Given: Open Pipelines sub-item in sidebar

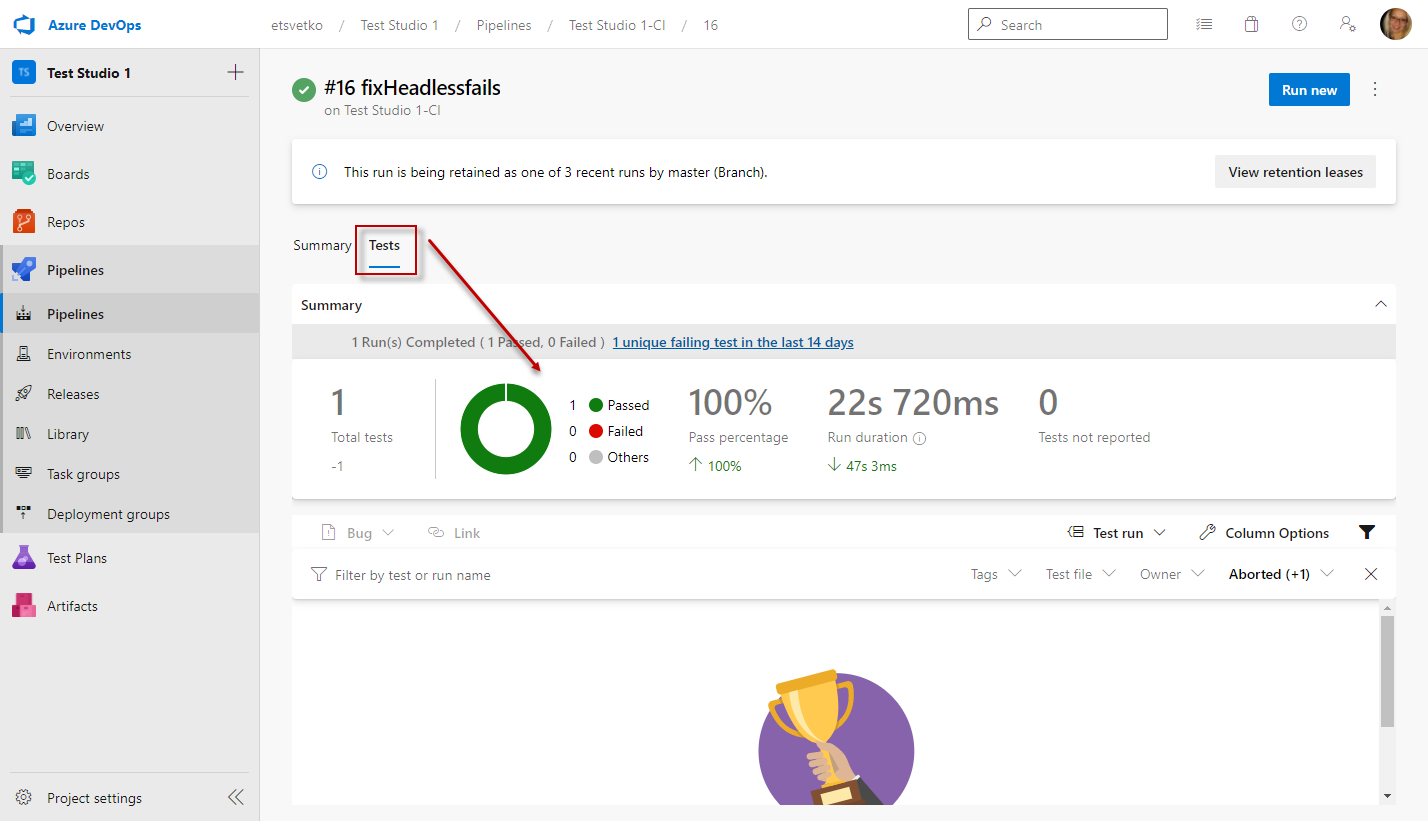Looking at the screenshot, I should (130, 314).
